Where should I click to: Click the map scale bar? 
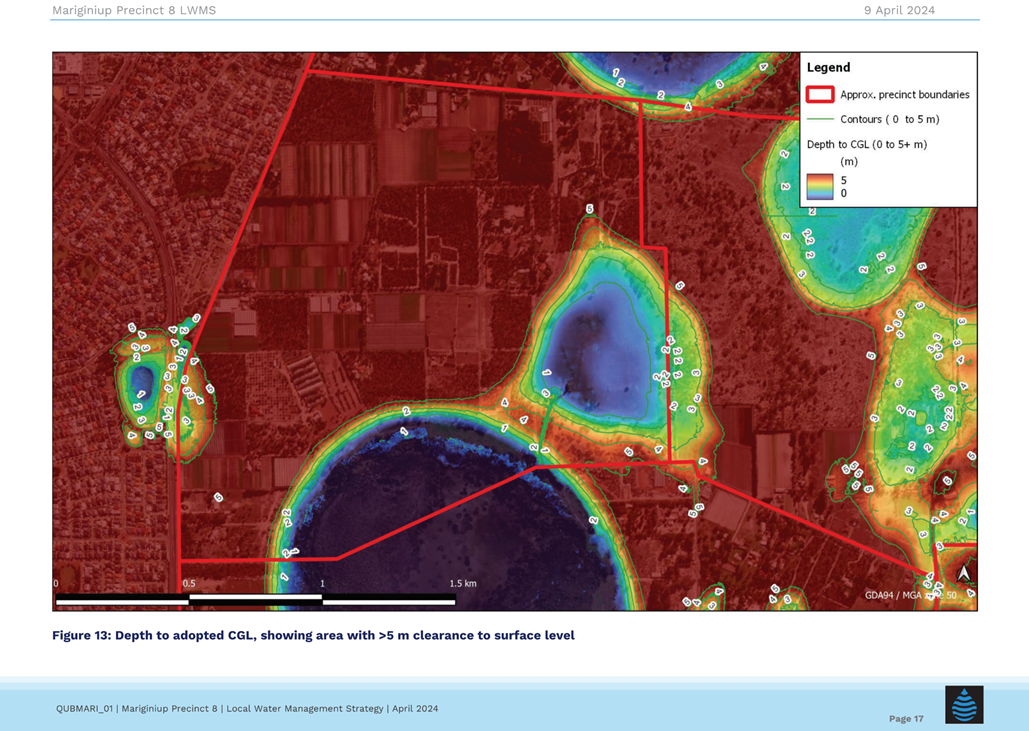tap(255, 599)
